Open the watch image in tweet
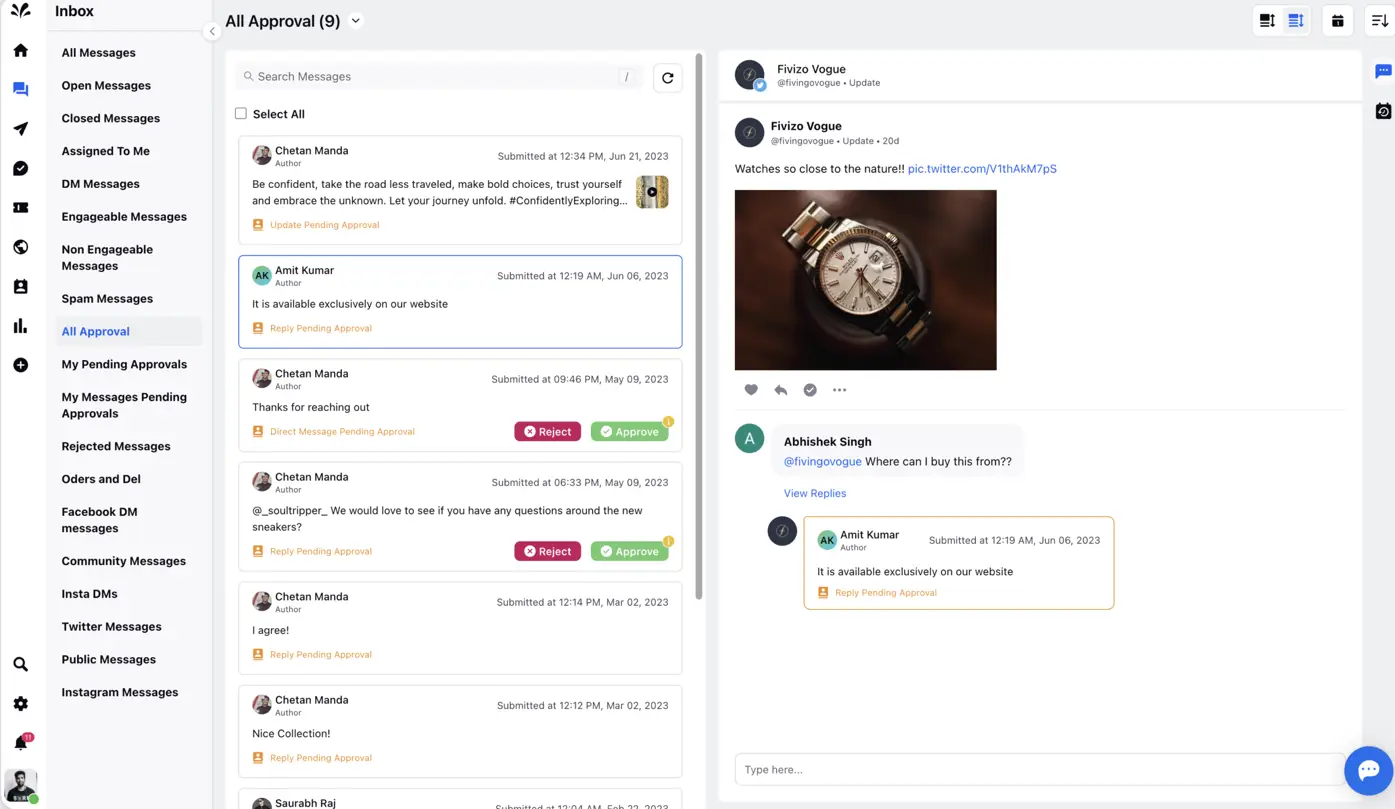1395x809 pixels. point(865,280)
